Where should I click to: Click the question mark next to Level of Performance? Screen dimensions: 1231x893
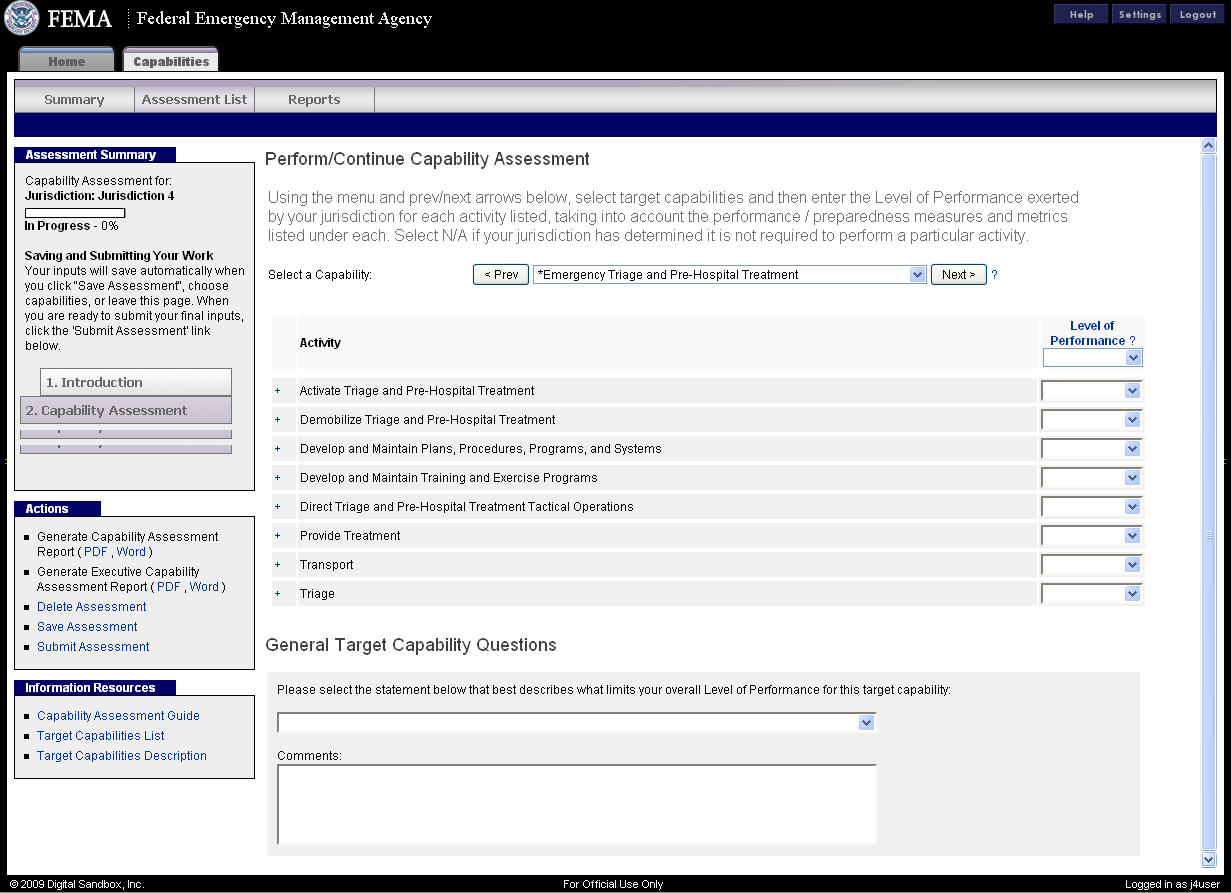1132,341
